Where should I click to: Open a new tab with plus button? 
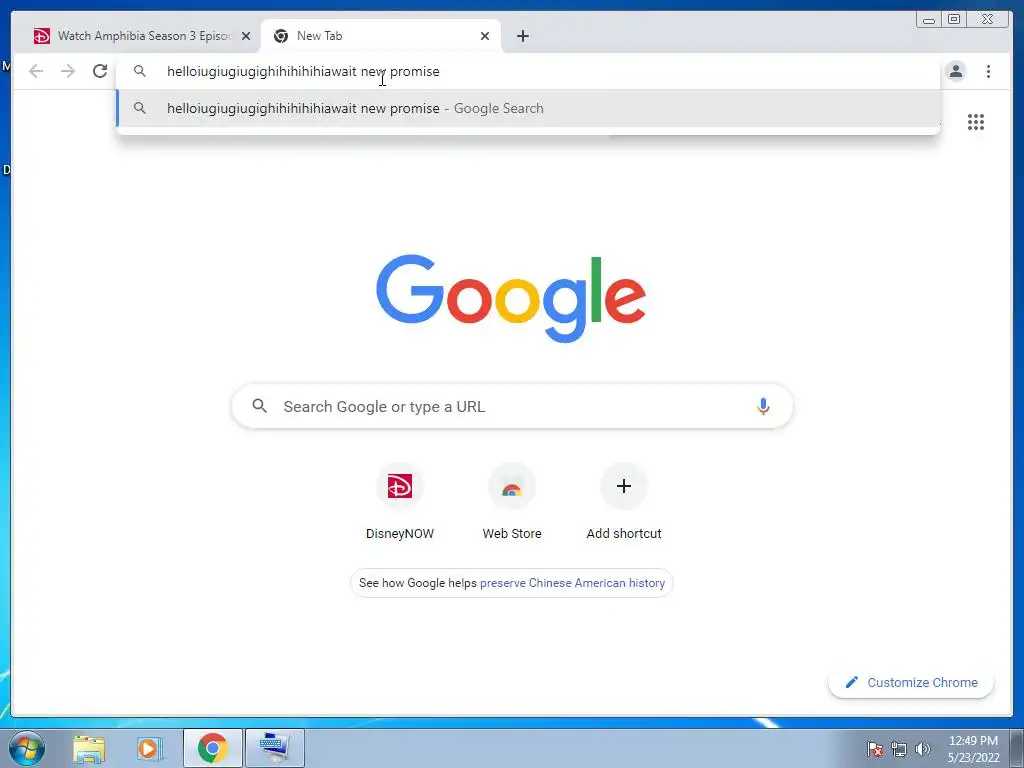[x=522, y=36]
